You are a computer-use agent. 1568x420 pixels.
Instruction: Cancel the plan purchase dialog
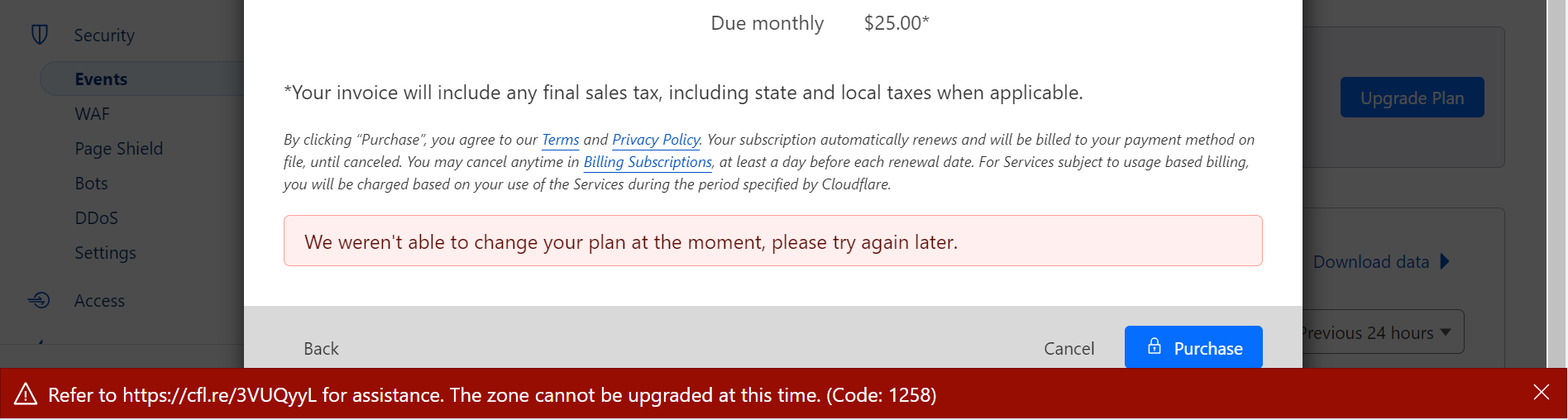coord(1068,349)
